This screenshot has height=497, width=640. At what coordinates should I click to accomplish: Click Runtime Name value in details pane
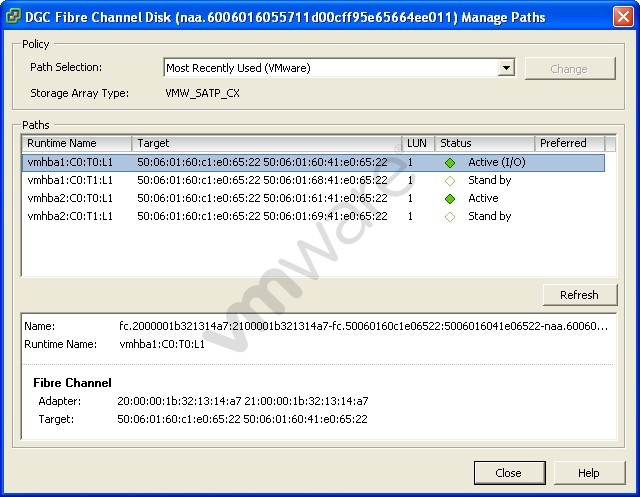coord(162,344)
